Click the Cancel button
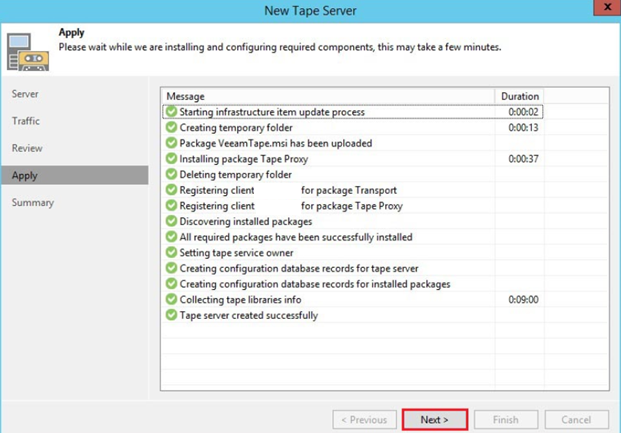This screenshot has width=621, height=433. pos(576,420)
